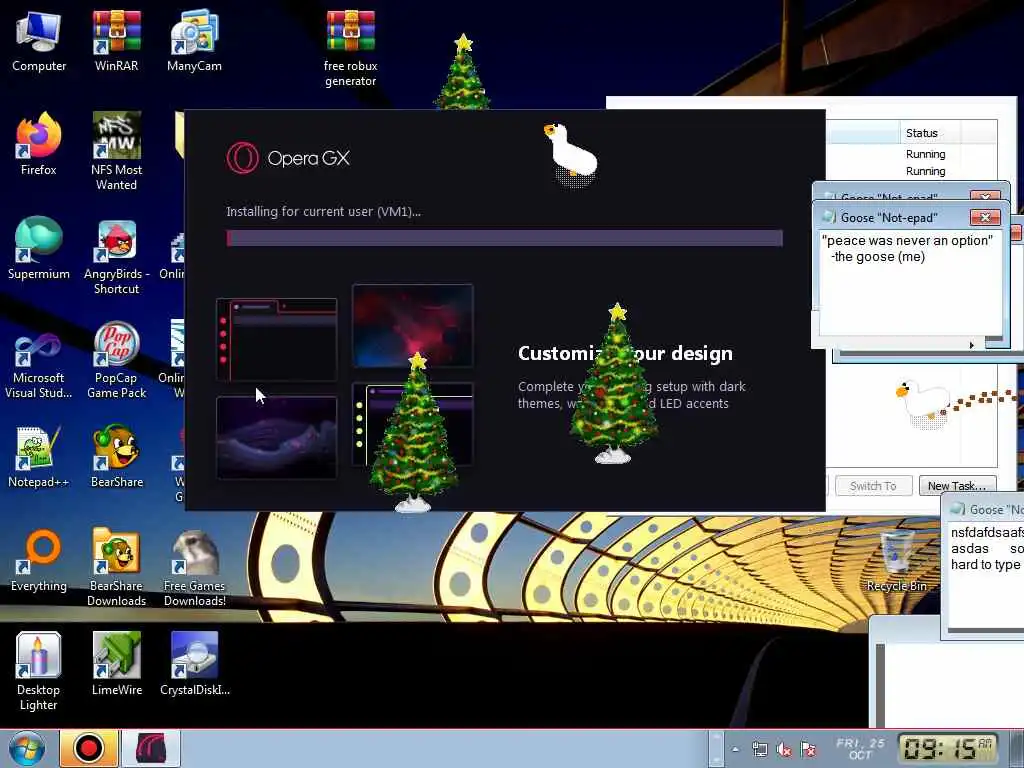This screenshot has height=768, width=1024.
Task: Click the FRI 25 OCT date display
Action: coord(860,748)
